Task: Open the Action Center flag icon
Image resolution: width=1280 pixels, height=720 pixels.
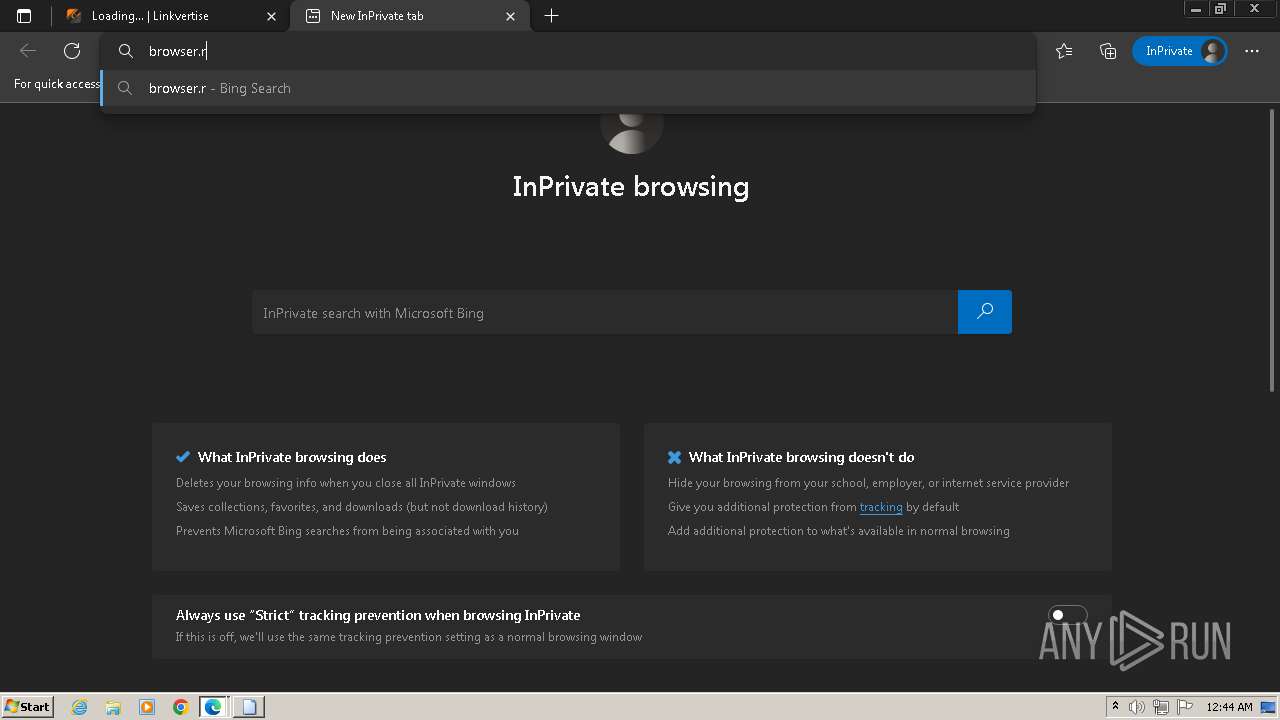Action: (x=1185, y=707)
